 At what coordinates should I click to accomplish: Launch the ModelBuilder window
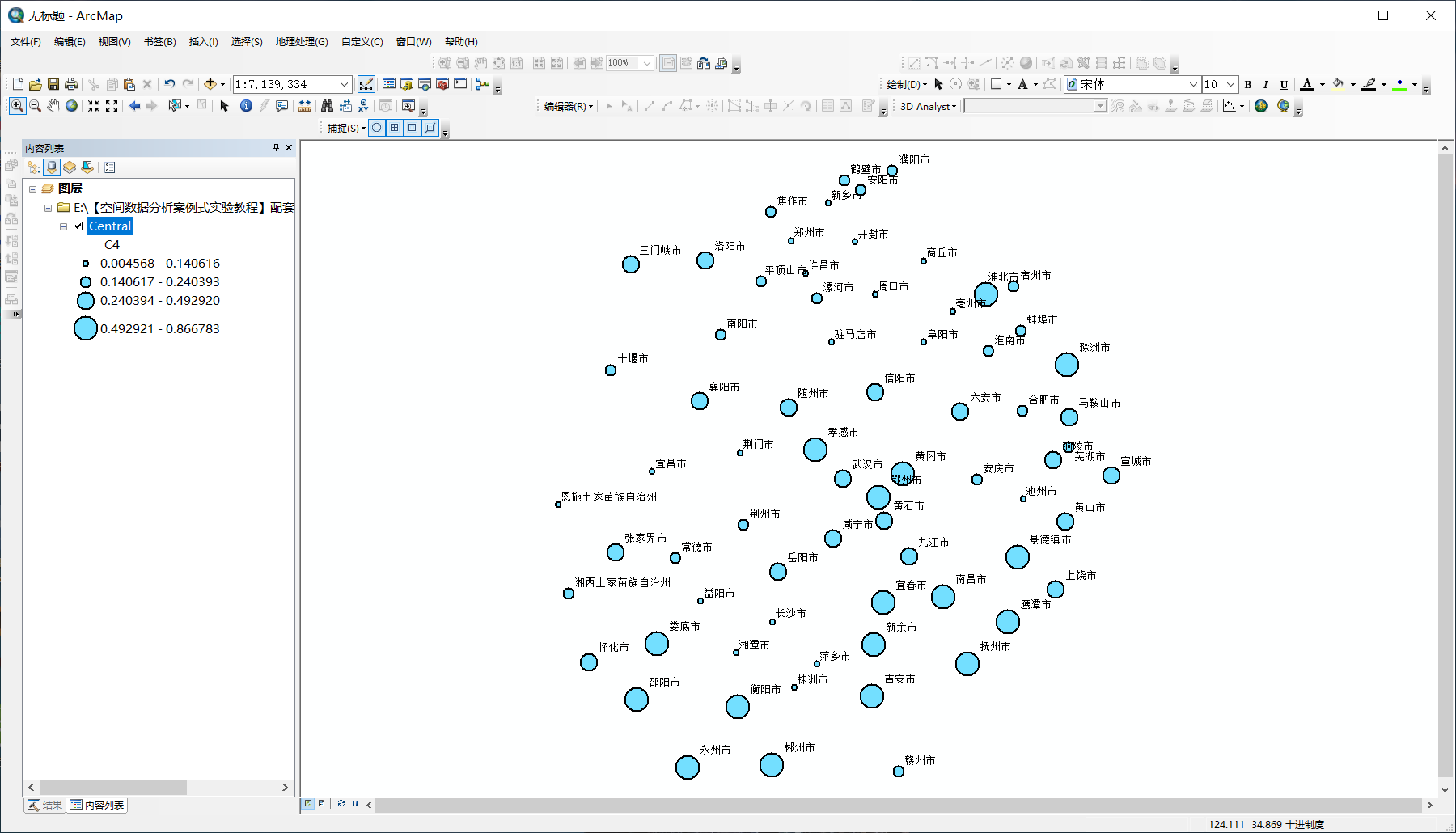pyautogui.click(x=483, y=84)
